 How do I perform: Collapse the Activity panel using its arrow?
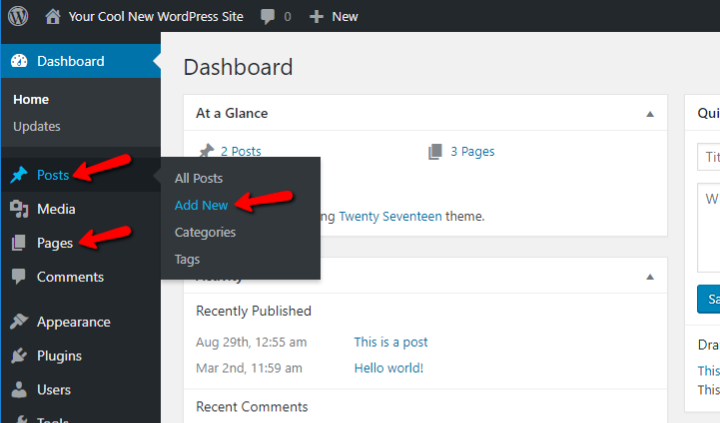pyautogui.click(x=650, y=276)
